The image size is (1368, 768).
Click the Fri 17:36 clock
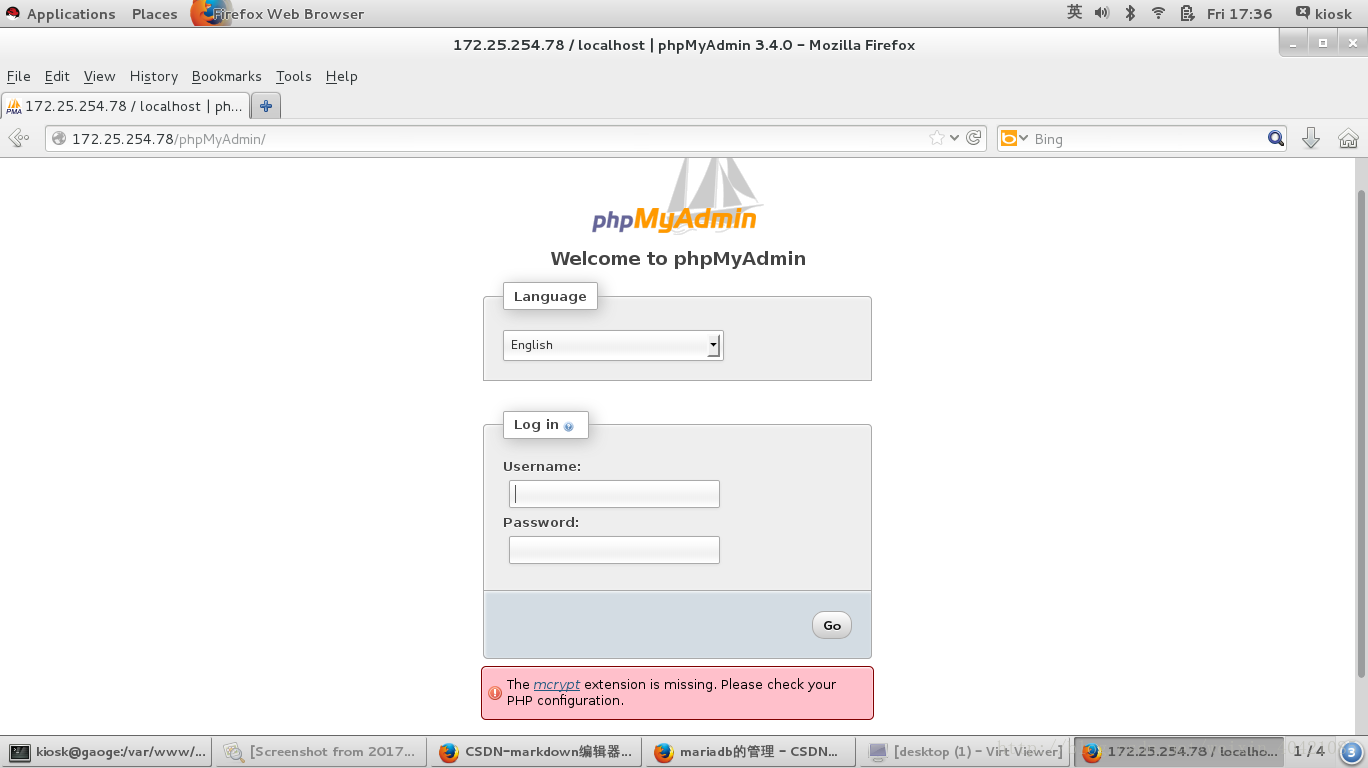(1239, 14)
